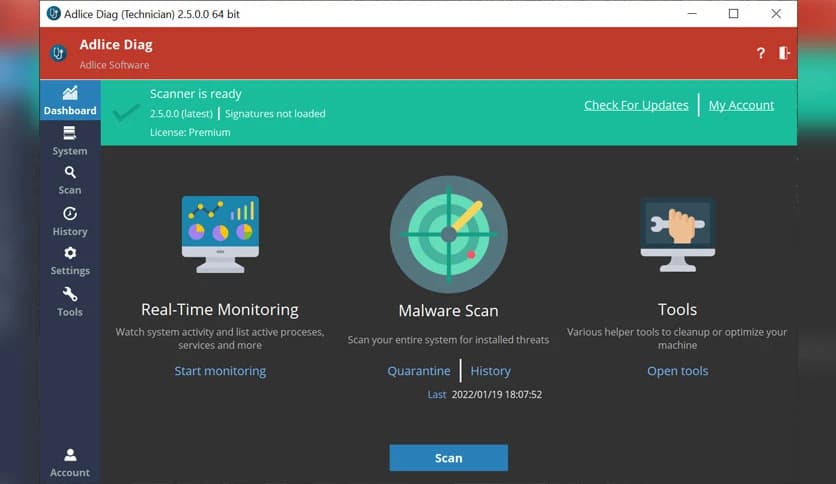Image resolution: width=836 pixels, height=484 pixels.
Task: Click Check For Updates link
Action: click(x=636, y=105)
